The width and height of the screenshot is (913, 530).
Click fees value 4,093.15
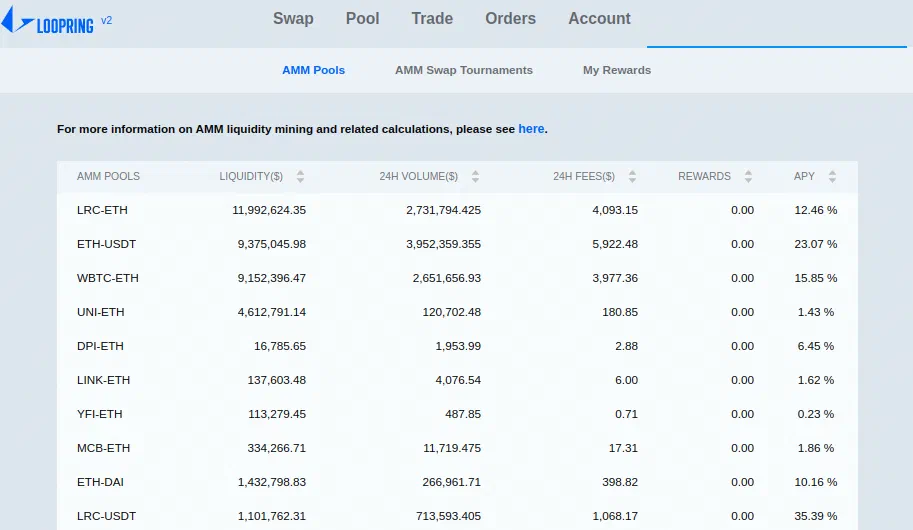coord(615,210)
